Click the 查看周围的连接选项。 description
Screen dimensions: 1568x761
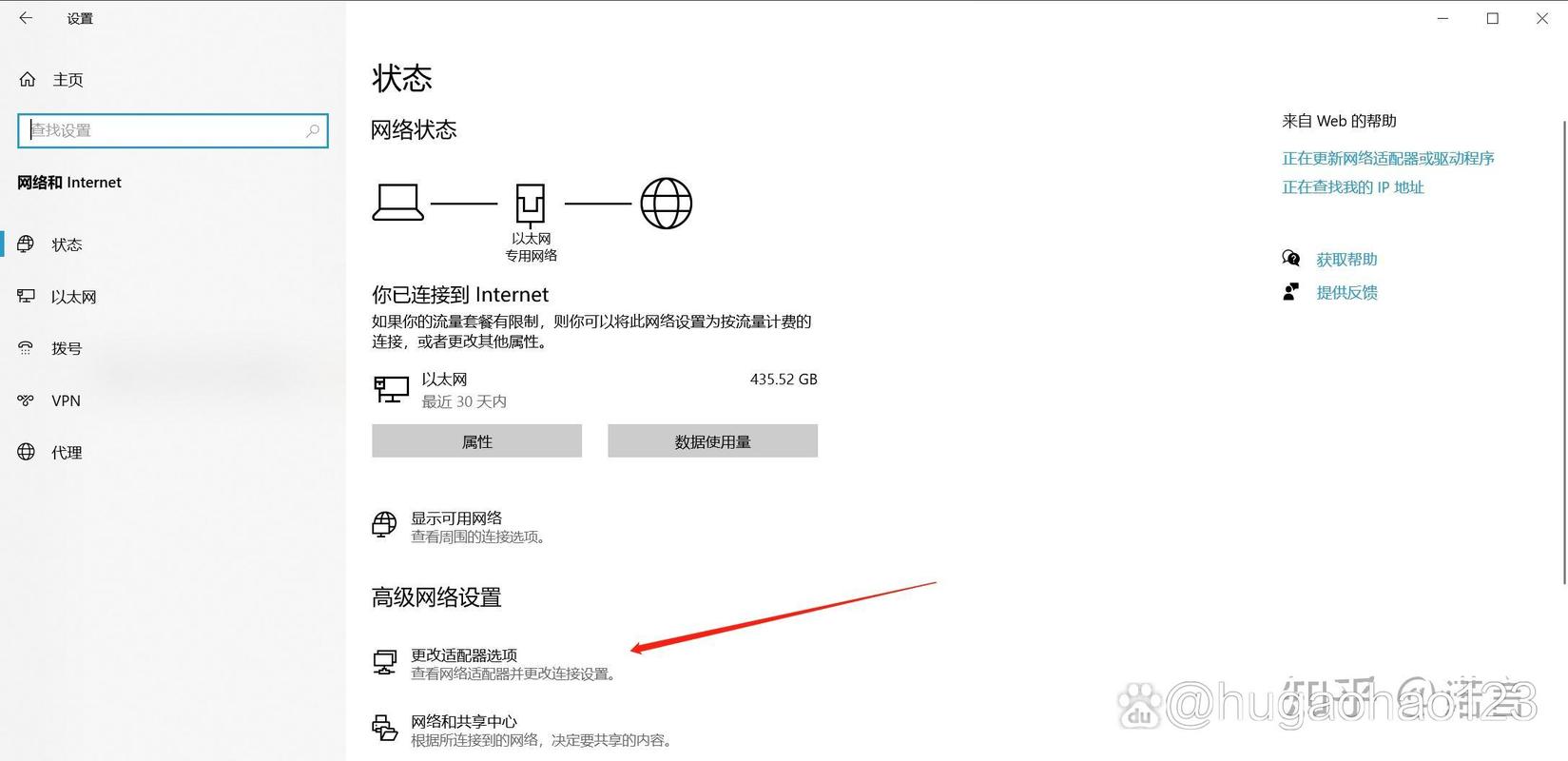pos(479,537)
